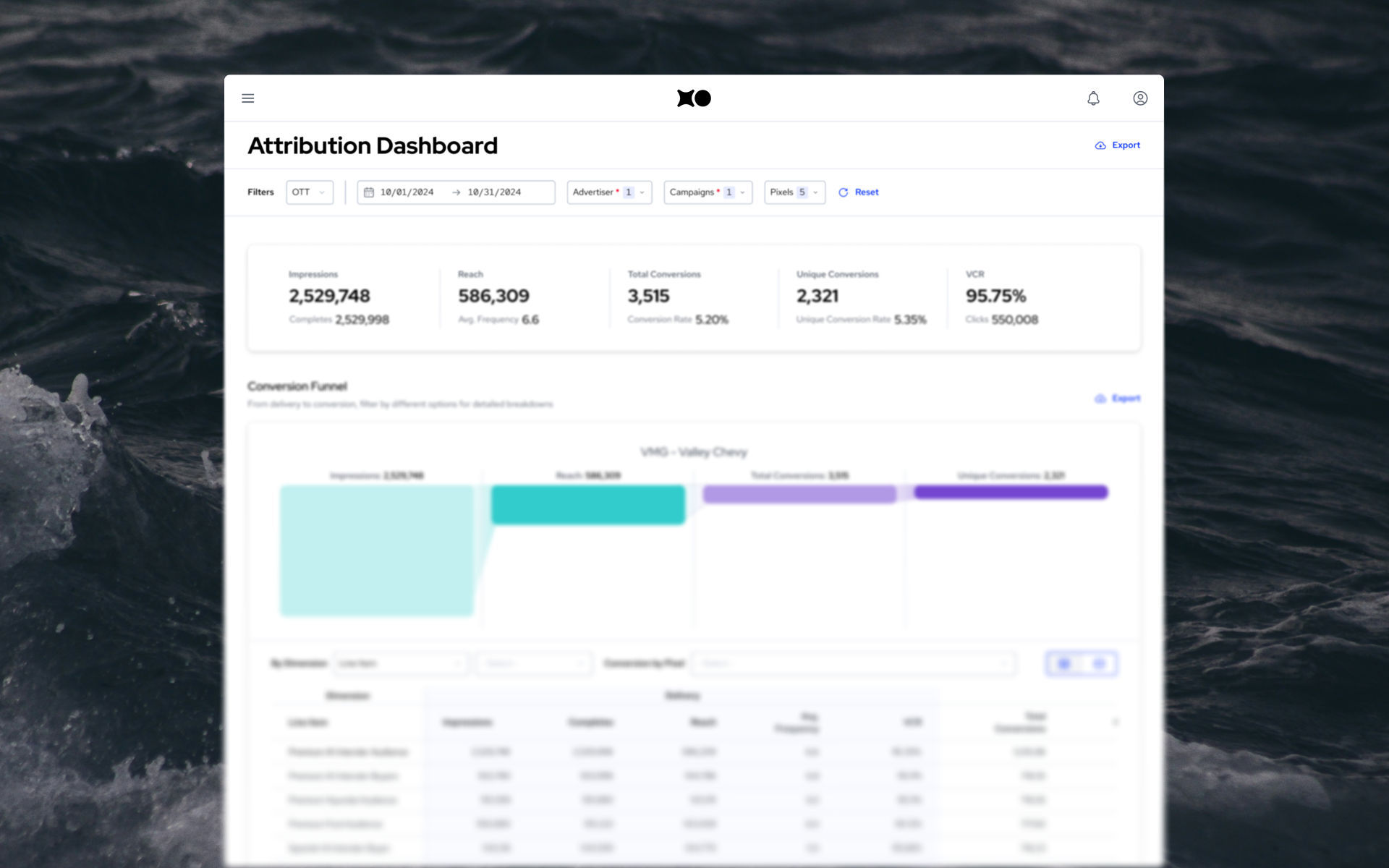The height and width of the screenshot is (868, 1389).
Task: Switch to the left view toggle
Action: point(1064,663)
